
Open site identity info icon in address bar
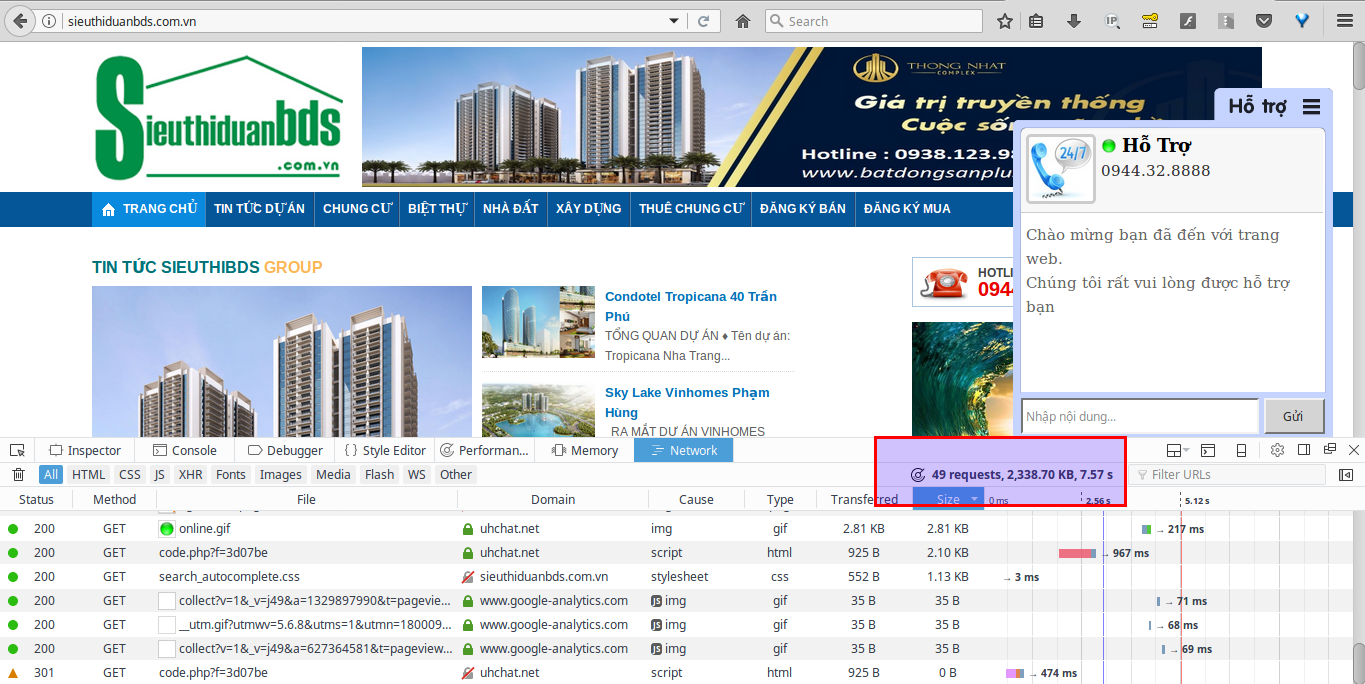coord(49,21)
